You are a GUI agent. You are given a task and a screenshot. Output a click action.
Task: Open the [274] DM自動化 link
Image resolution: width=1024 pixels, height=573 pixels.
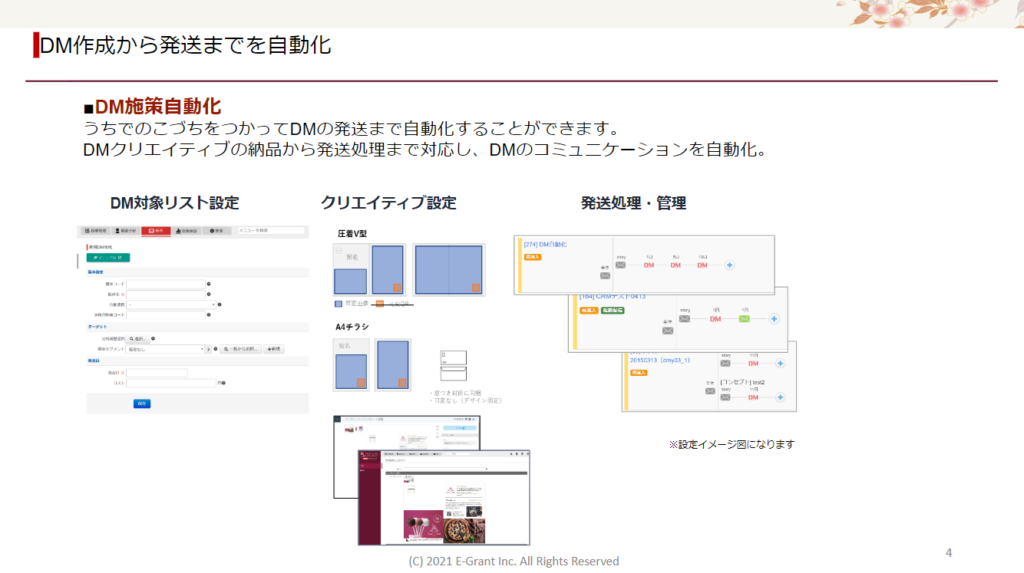(x=545, y=244)
